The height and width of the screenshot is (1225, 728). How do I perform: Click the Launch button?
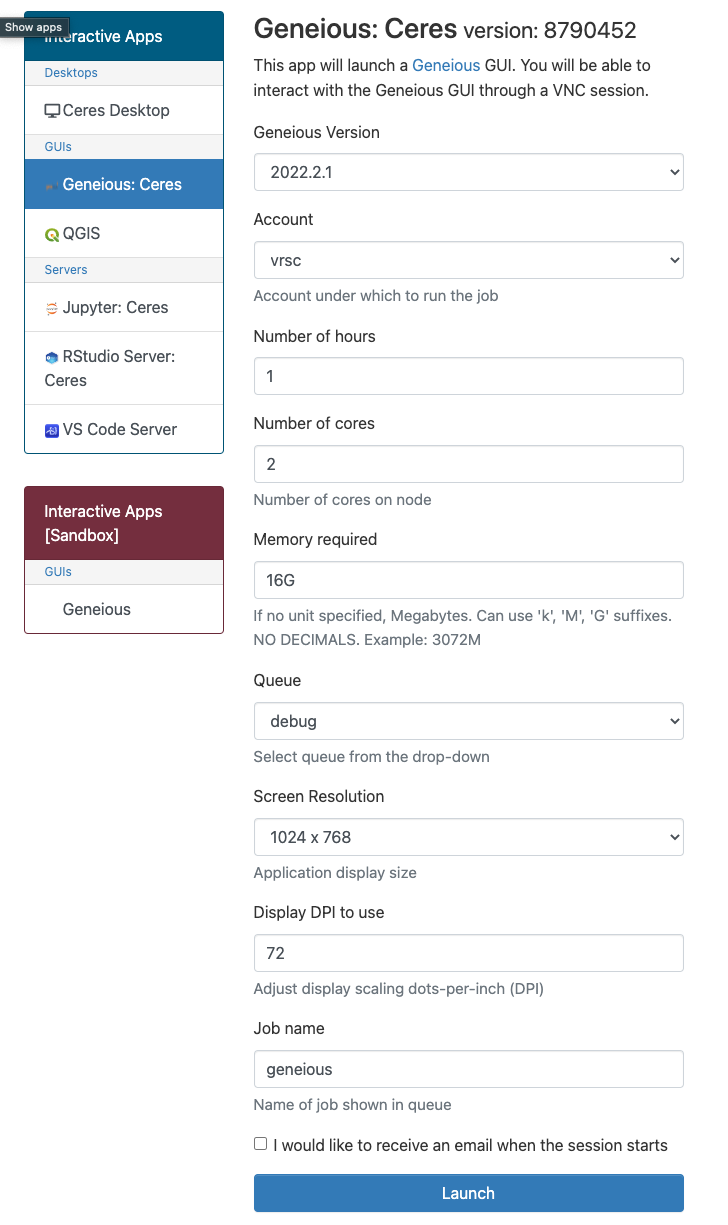tap(468, 1193)
